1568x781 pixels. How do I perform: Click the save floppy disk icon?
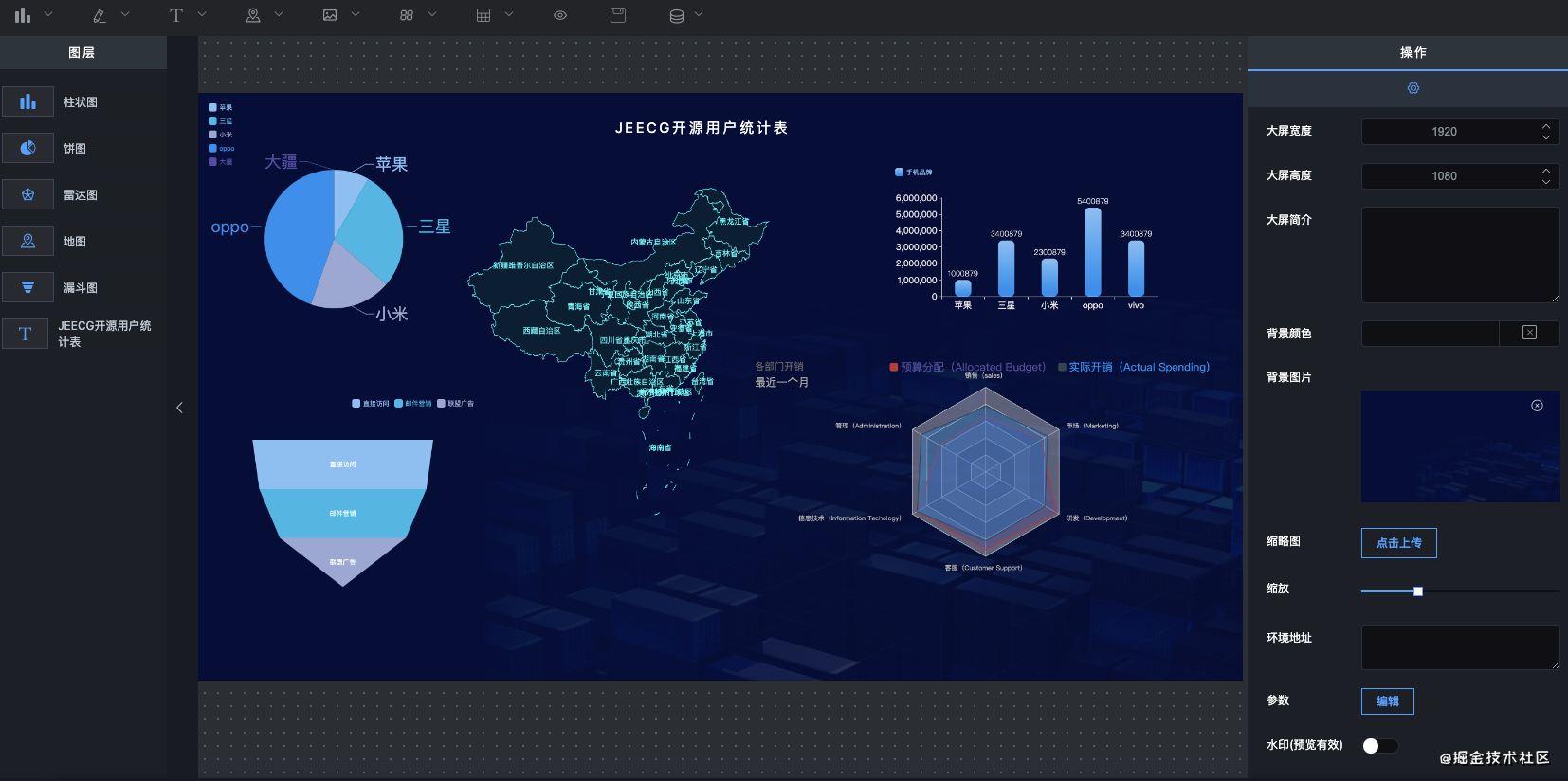pyautogui.click(x=618, y=15)
